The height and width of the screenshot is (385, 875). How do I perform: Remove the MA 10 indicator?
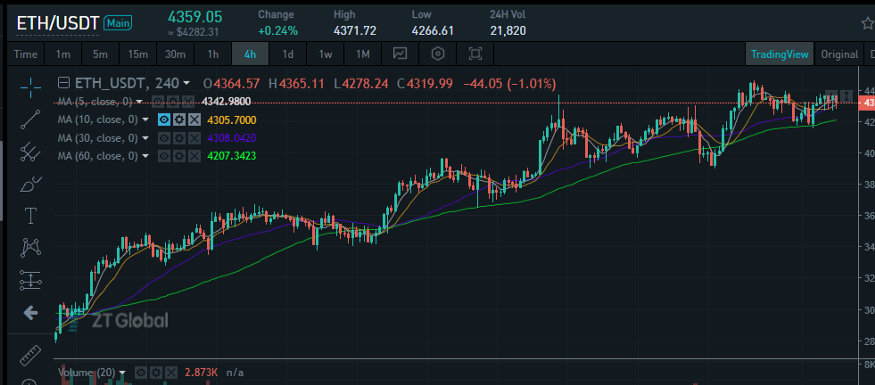click(194, 119)
